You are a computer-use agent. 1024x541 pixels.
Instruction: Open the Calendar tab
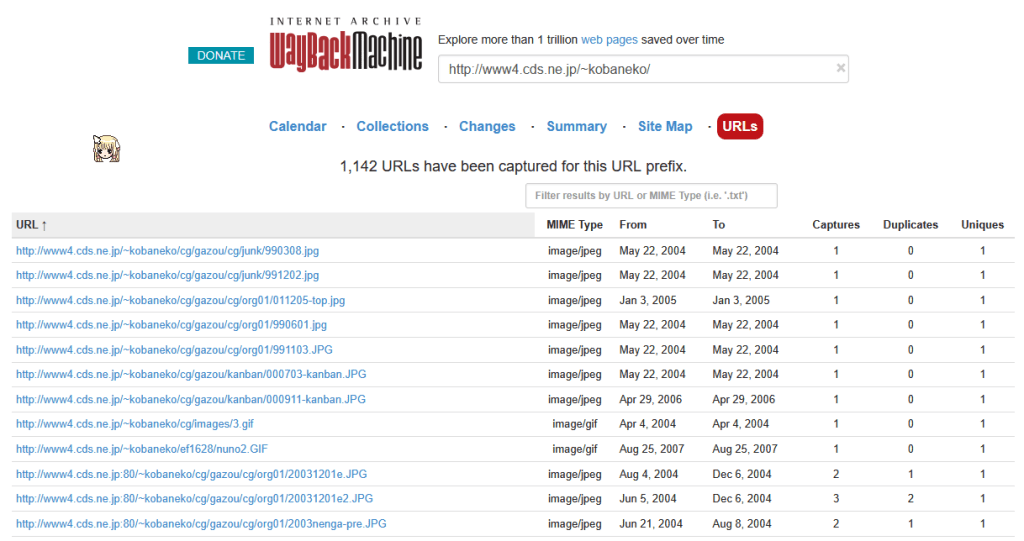297,127
